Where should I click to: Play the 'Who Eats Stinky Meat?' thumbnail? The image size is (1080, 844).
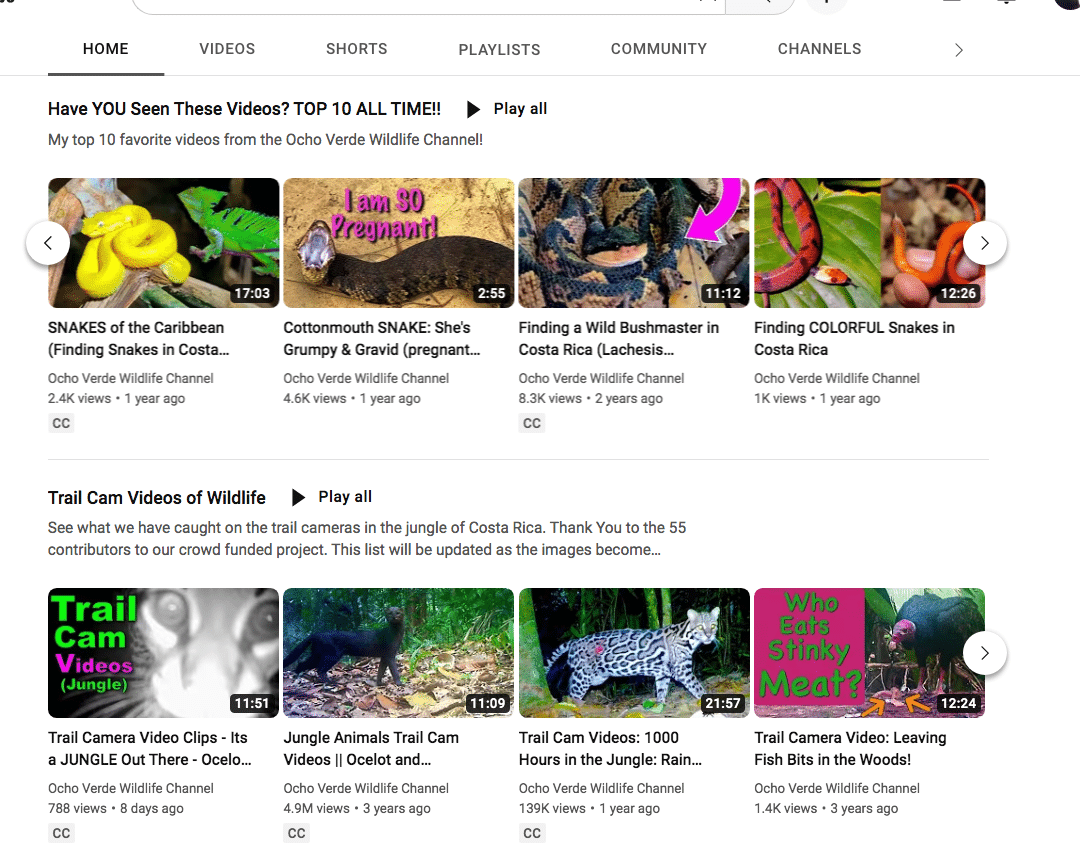[x=869, y=652]
